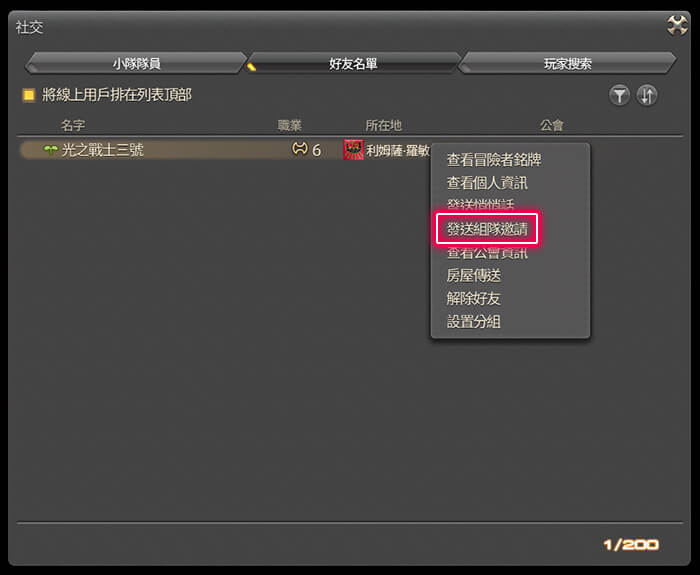Choose 房屋傳送 menu option

tap(474, 275)
